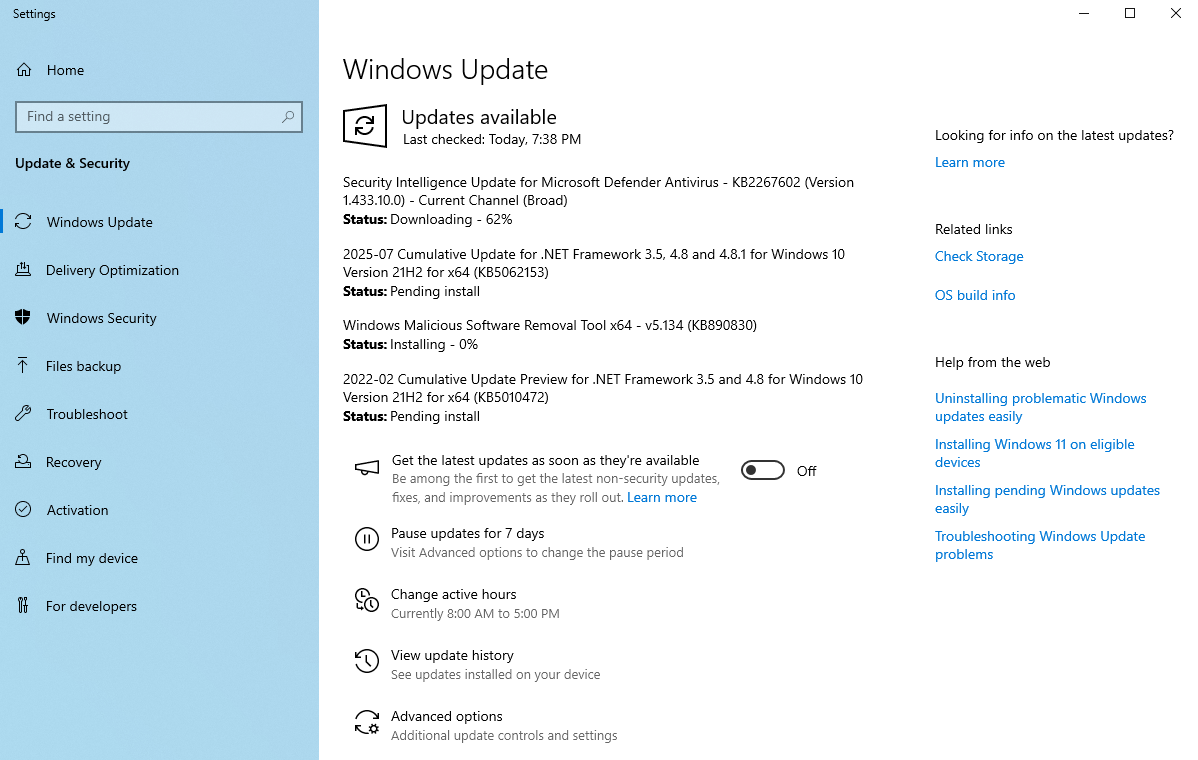Click the Pause updates circular pause icon
Image resolution: width=1198 pixels, height=760 pixels.
[367, 539]
